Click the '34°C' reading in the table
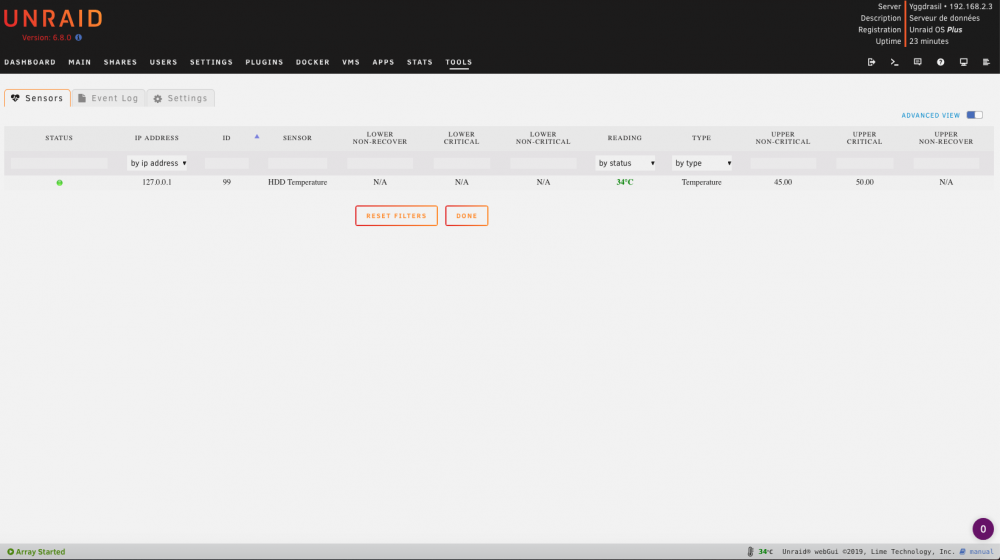1000x560 pixels. coord(625,182)
